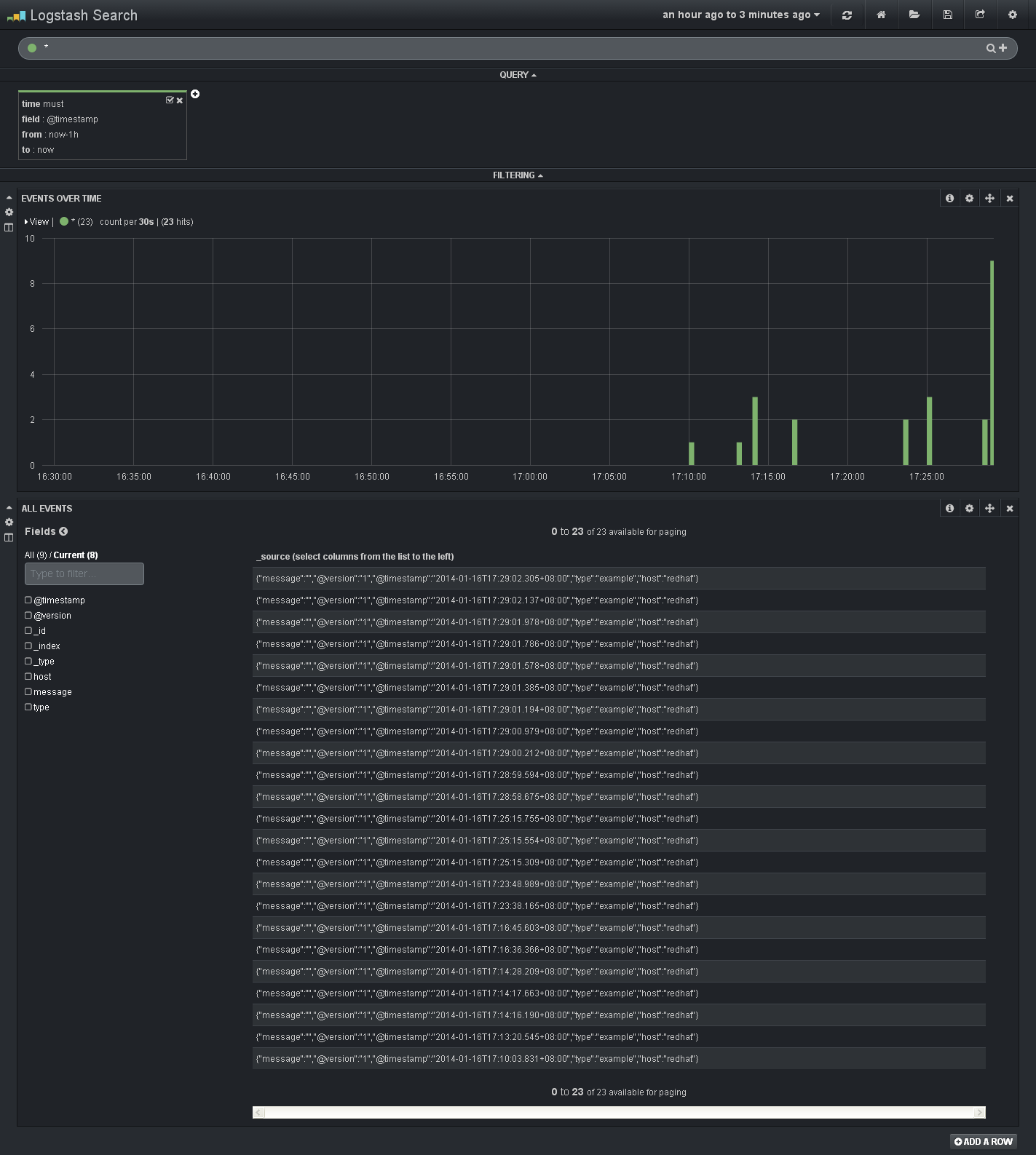Click add-panel columns icon beside Events Over Time

(x=9, y=227)
